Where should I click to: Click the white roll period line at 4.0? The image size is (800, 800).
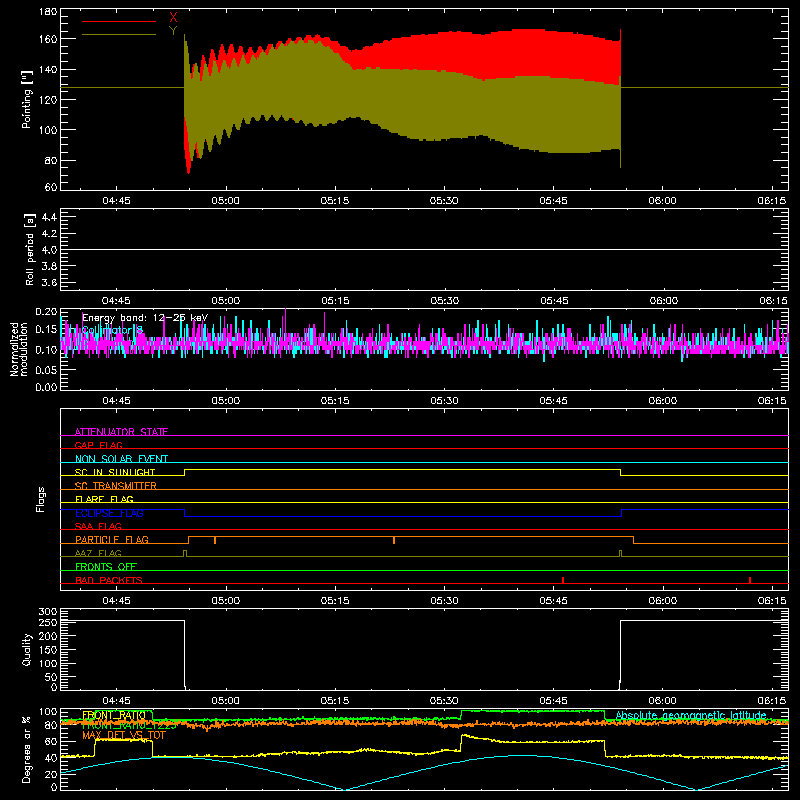coord(424,249)
